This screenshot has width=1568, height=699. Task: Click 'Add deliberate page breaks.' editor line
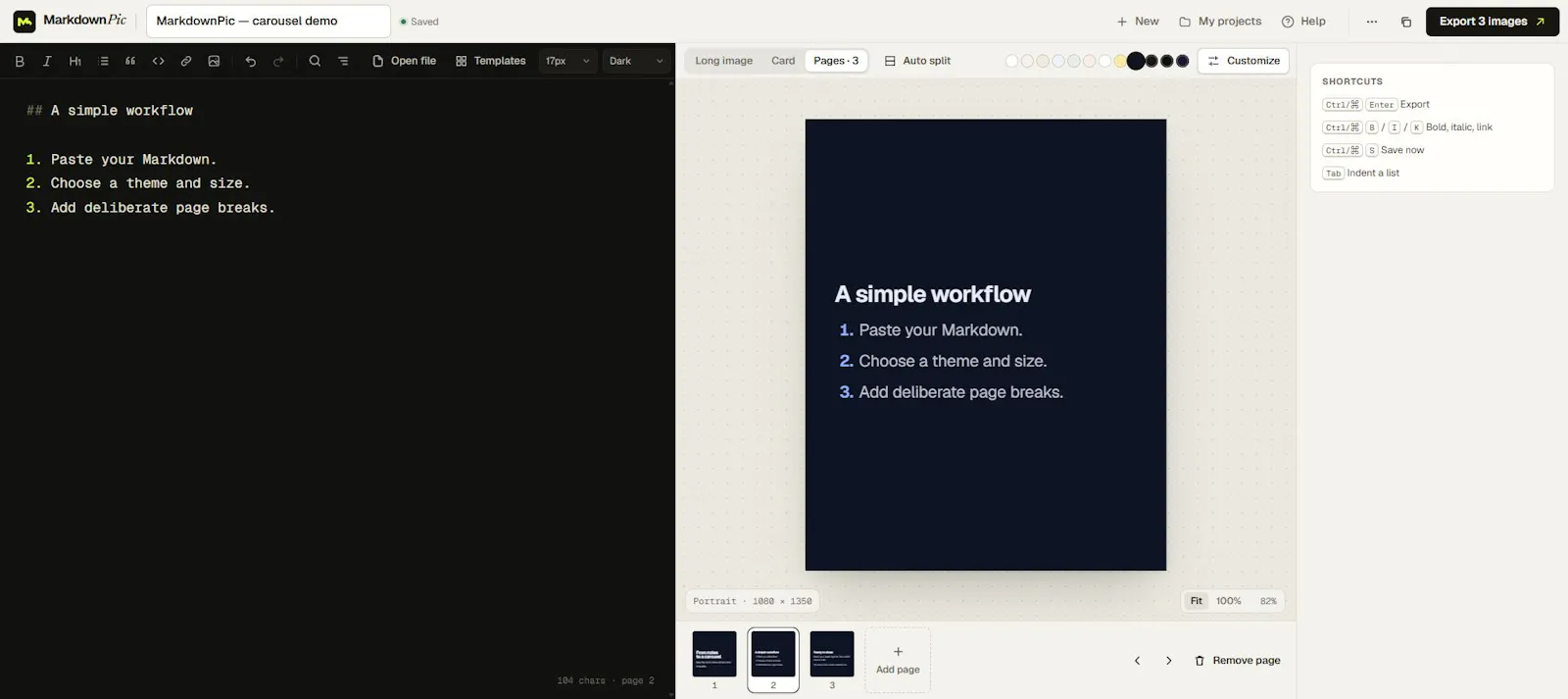coord(150,208)
